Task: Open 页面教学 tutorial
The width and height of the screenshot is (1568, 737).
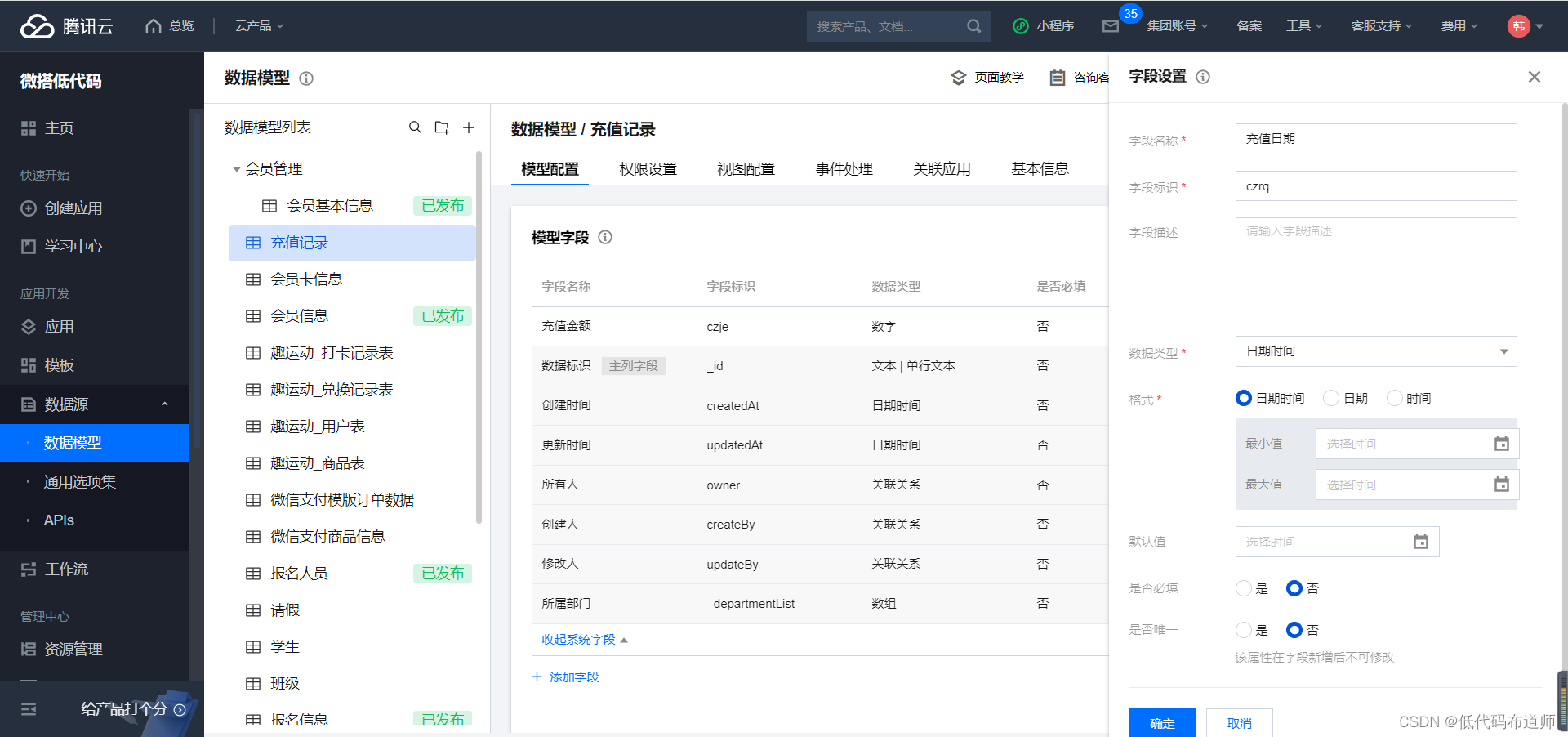Action: pos(987,78)
